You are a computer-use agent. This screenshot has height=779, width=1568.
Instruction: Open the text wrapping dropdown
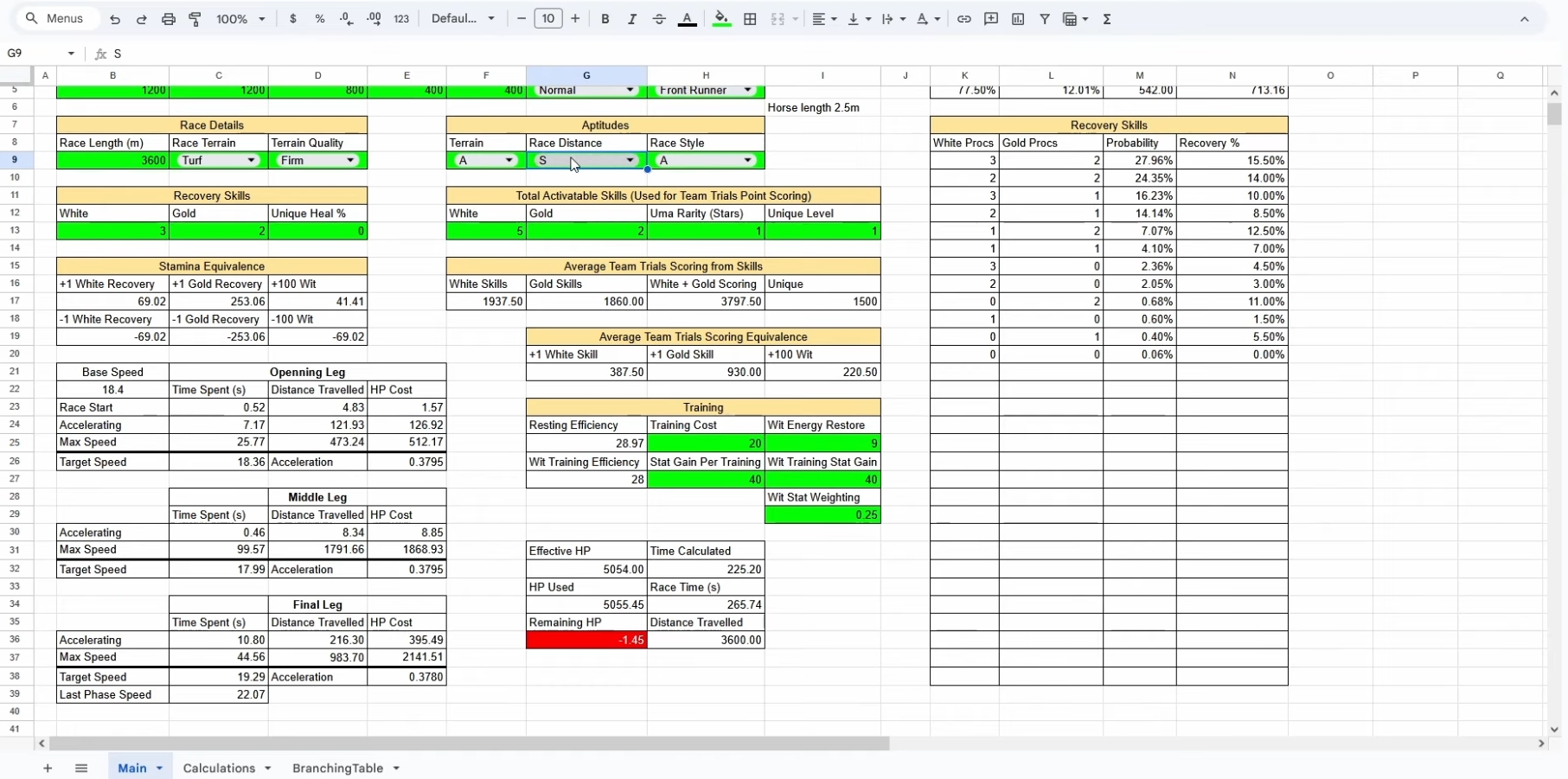click(893, 19)
